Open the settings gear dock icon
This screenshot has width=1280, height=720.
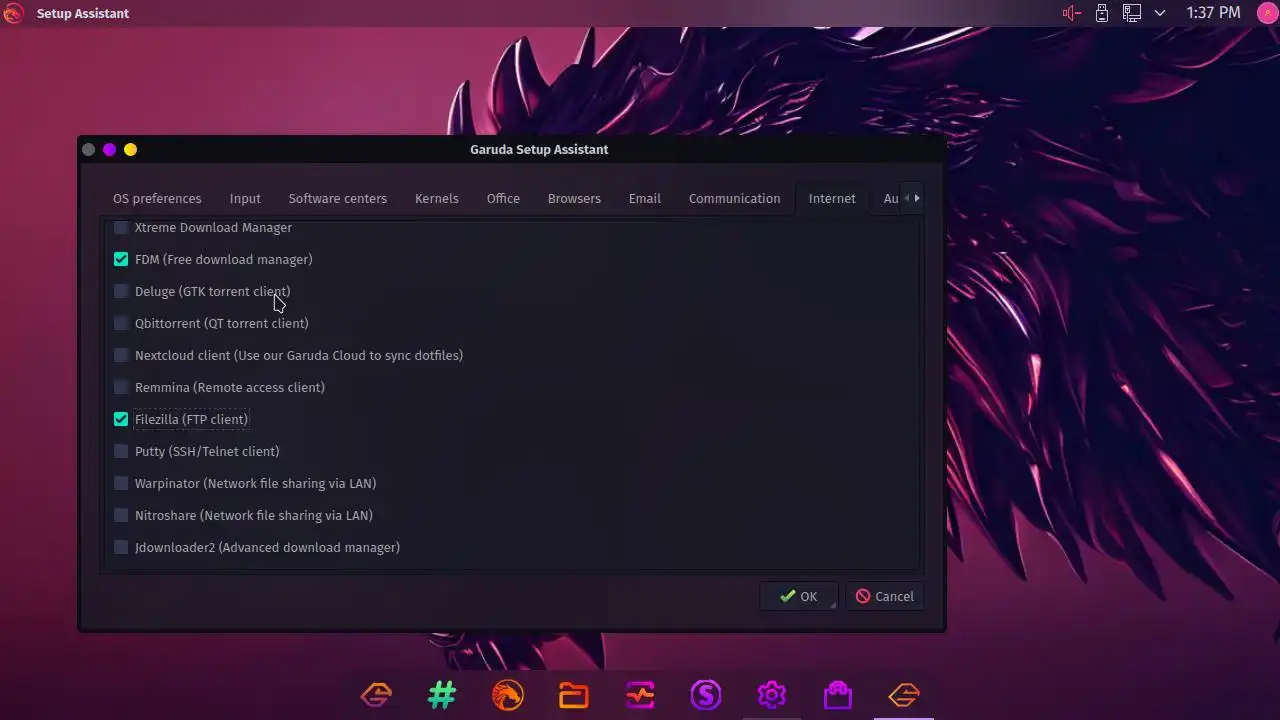tap(772, 694)
